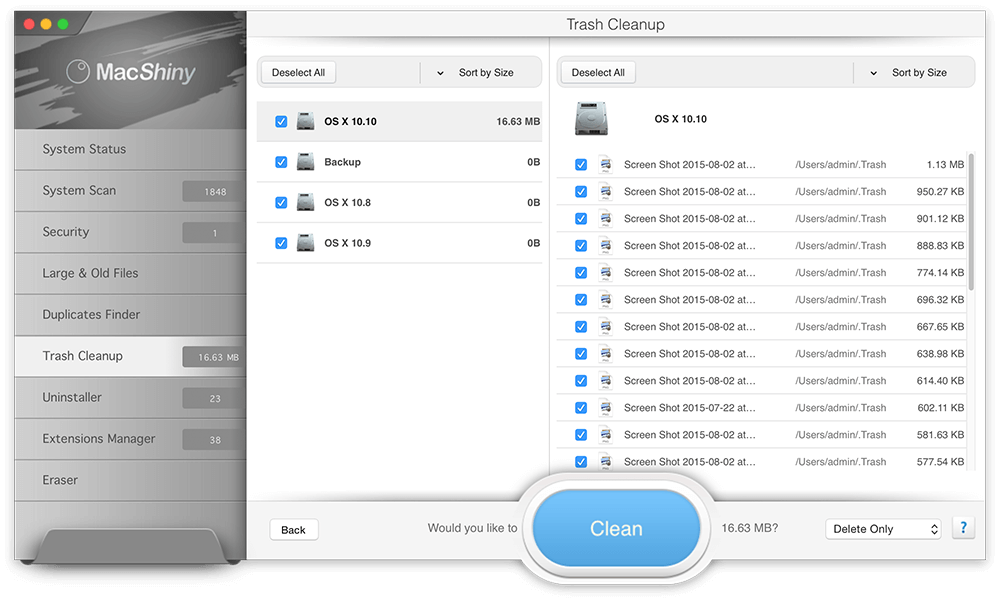The height and width of the screenshot is (602, 1000).
Task: Open Sort by Size dropdown above drives list
Action: (481, 73)
